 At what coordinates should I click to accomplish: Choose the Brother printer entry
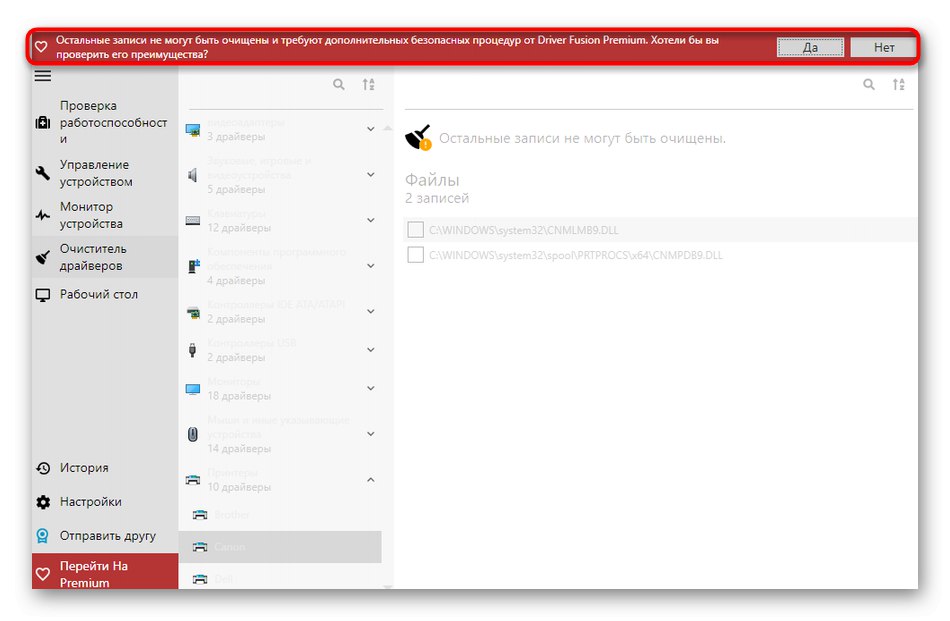point(280,515)
